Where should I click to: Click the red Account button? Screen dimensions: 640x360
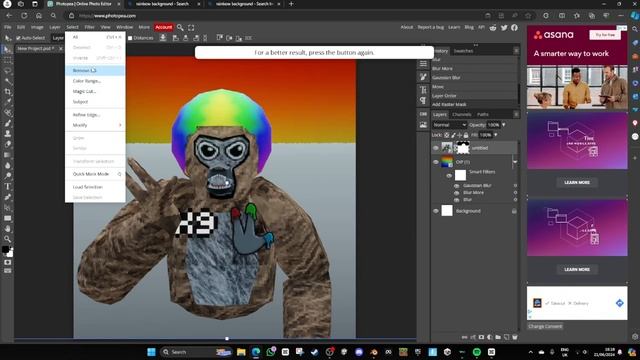(164, 27)
